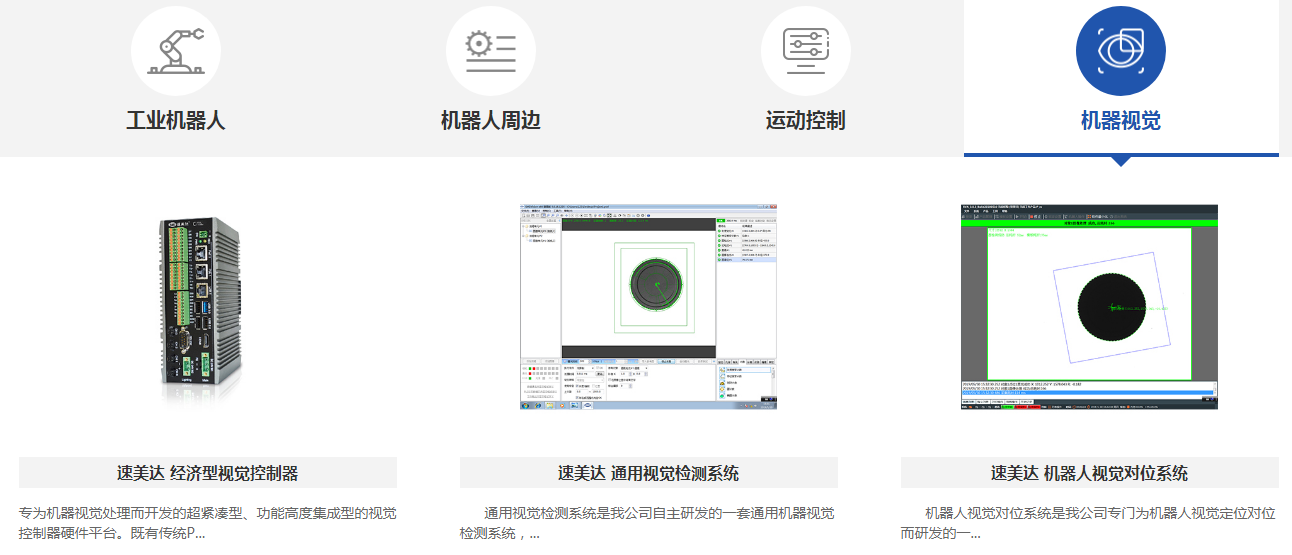
Task: View the general vision inspection software screenshot
Action: (x=648, y=306)
